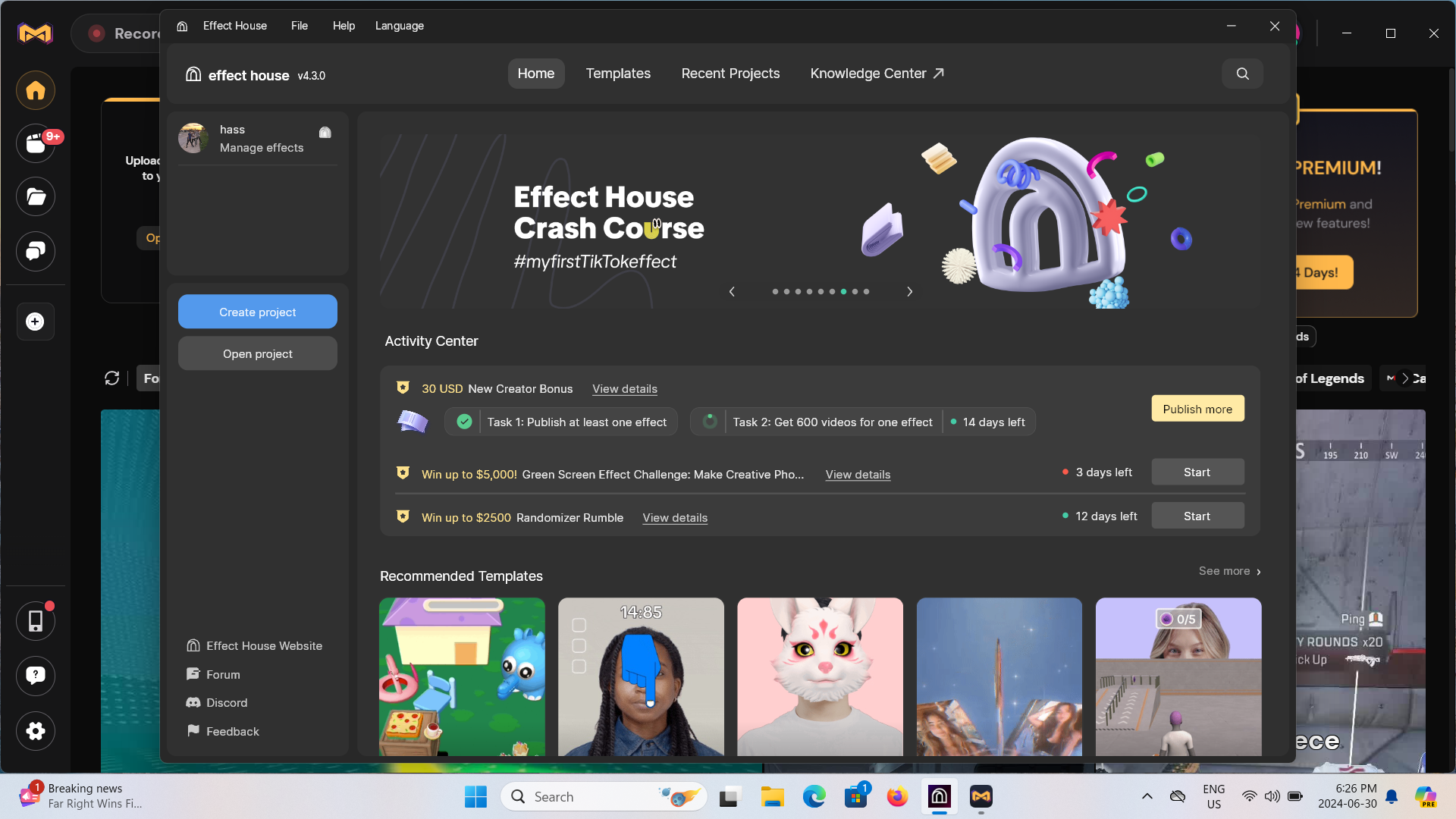Click the Windows taskbar Search box
1456x819 pixels.
(x=604, y=796)
